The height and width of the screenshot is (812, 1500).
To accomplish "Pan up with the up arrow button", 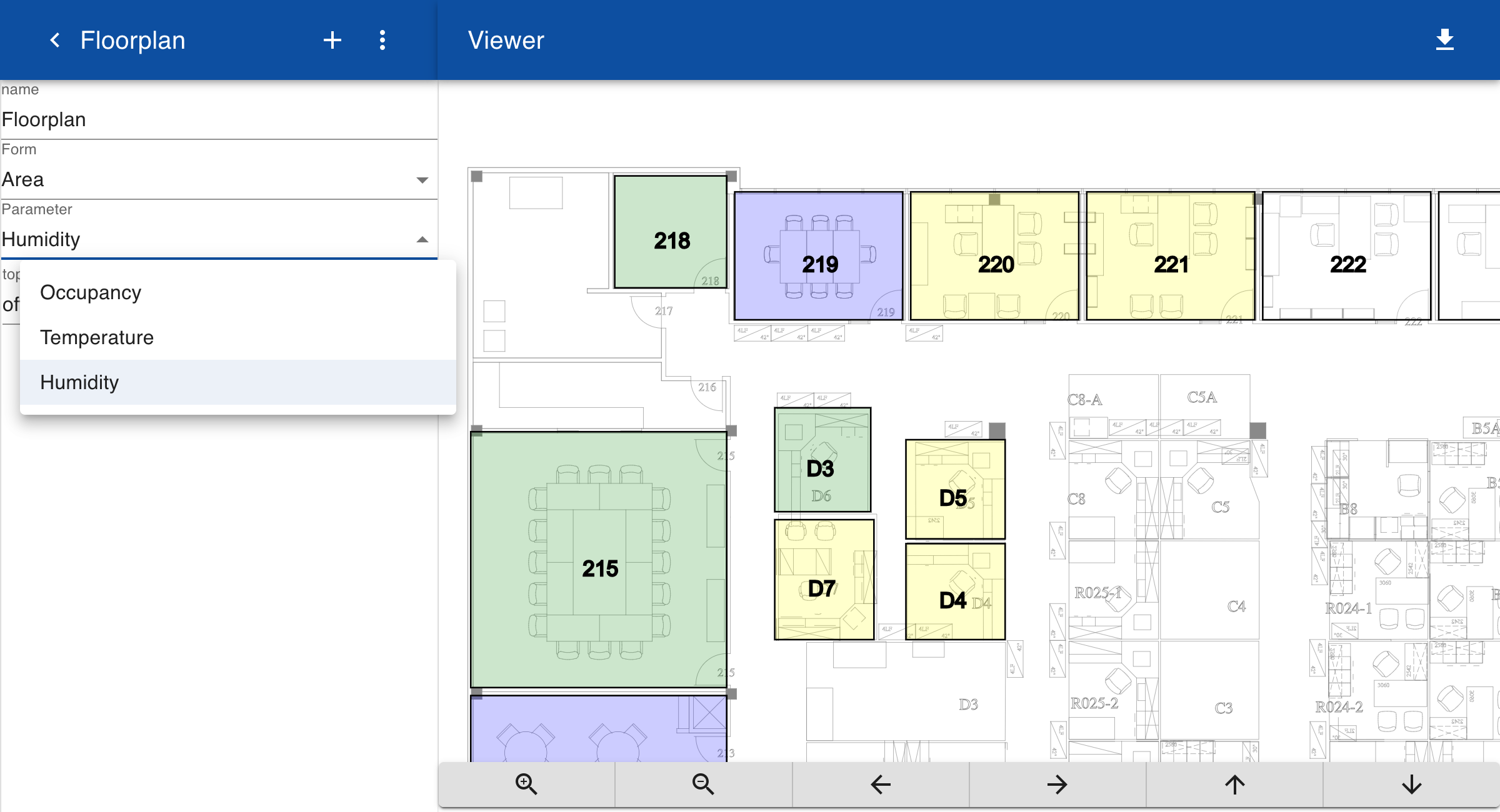I will [1235, 784].
